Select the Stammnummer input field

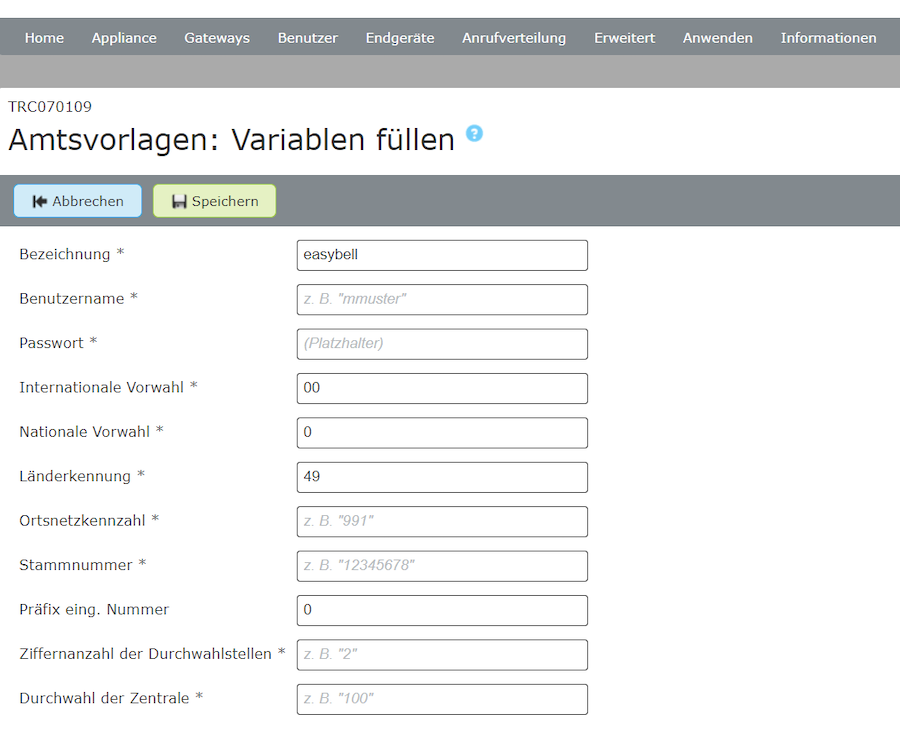tap(442, 566)
